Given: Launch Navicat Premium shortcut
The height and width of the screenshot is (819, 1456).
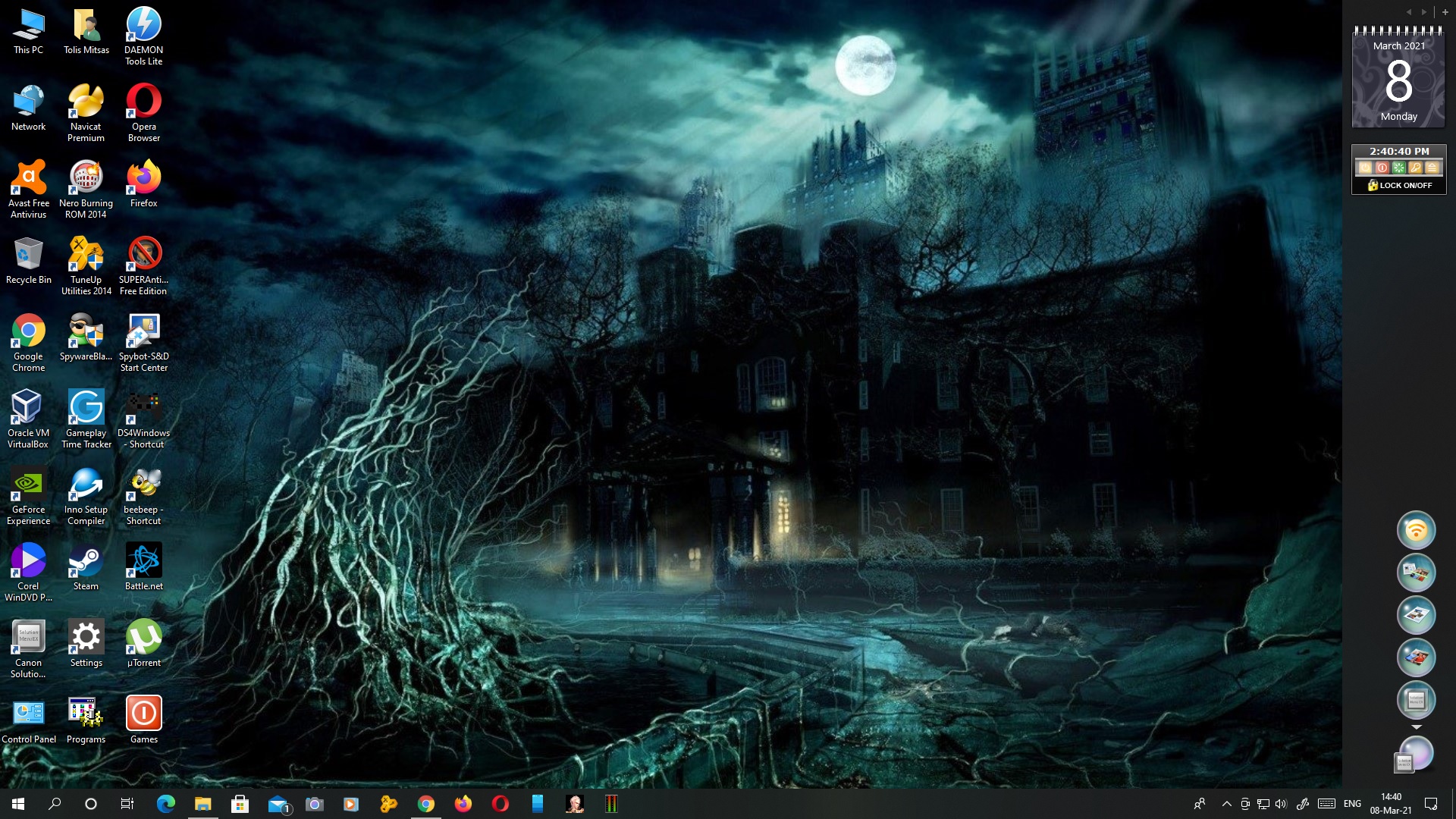Looking at the screenshot, I should [x=86, y=113].
